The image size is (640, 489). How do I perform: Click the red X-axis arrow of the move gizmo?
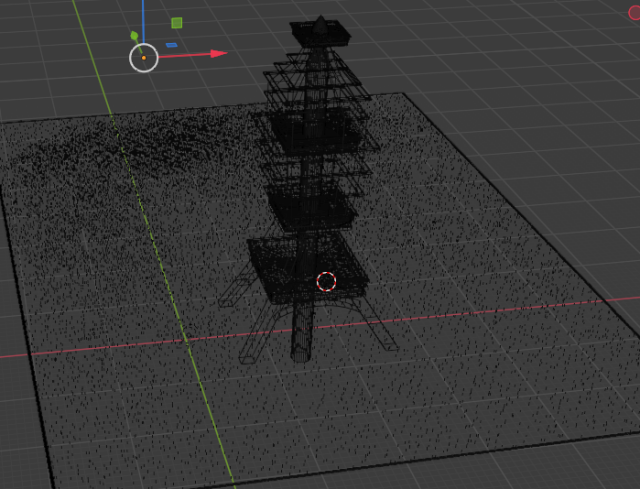[x=218, y=54]
